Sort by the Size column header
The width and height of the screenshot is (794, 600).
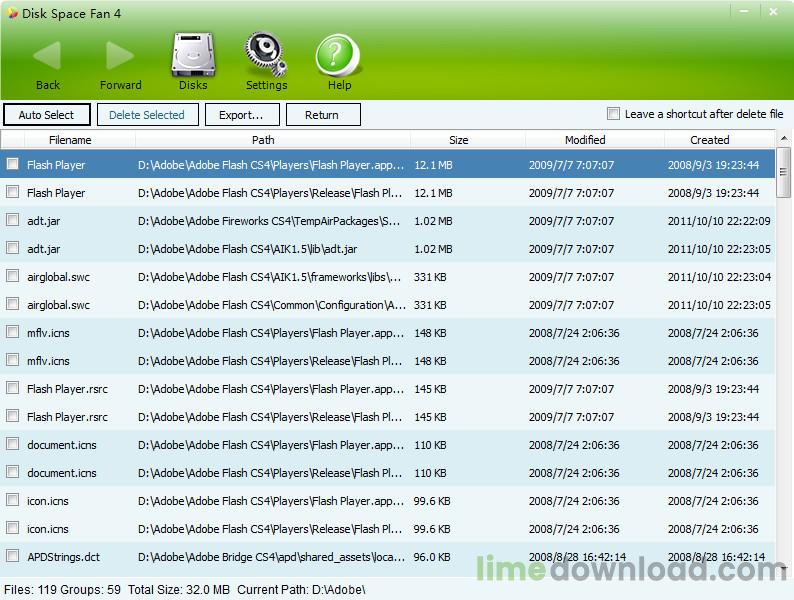tap(459, 140)
